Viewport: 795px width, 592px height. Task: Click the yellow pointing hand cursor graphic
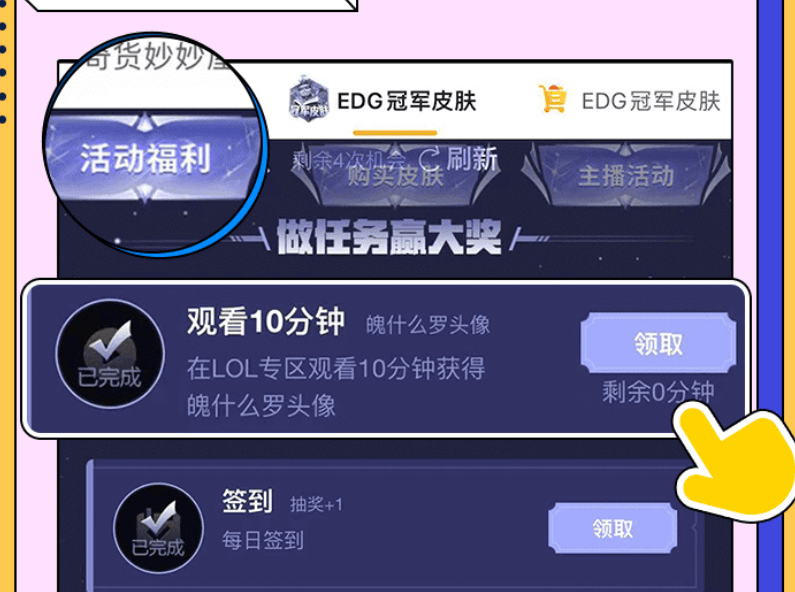coord(735,460)
